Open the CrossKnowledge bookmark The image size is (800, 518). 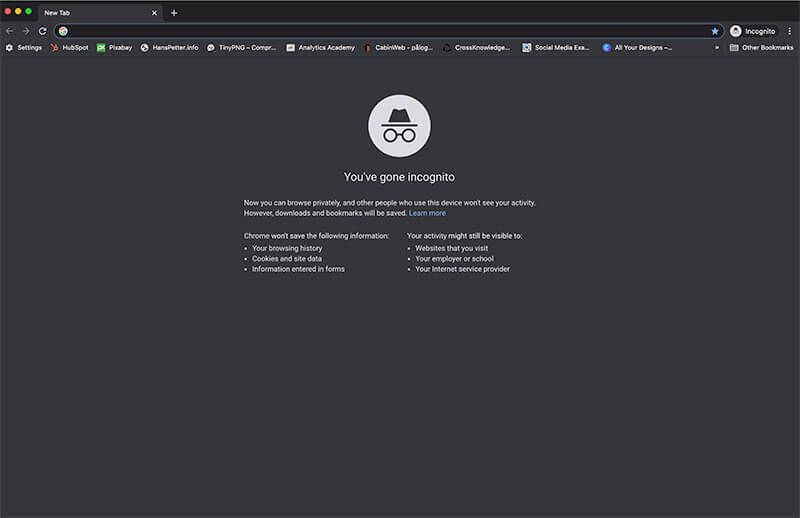pos(477,47)
